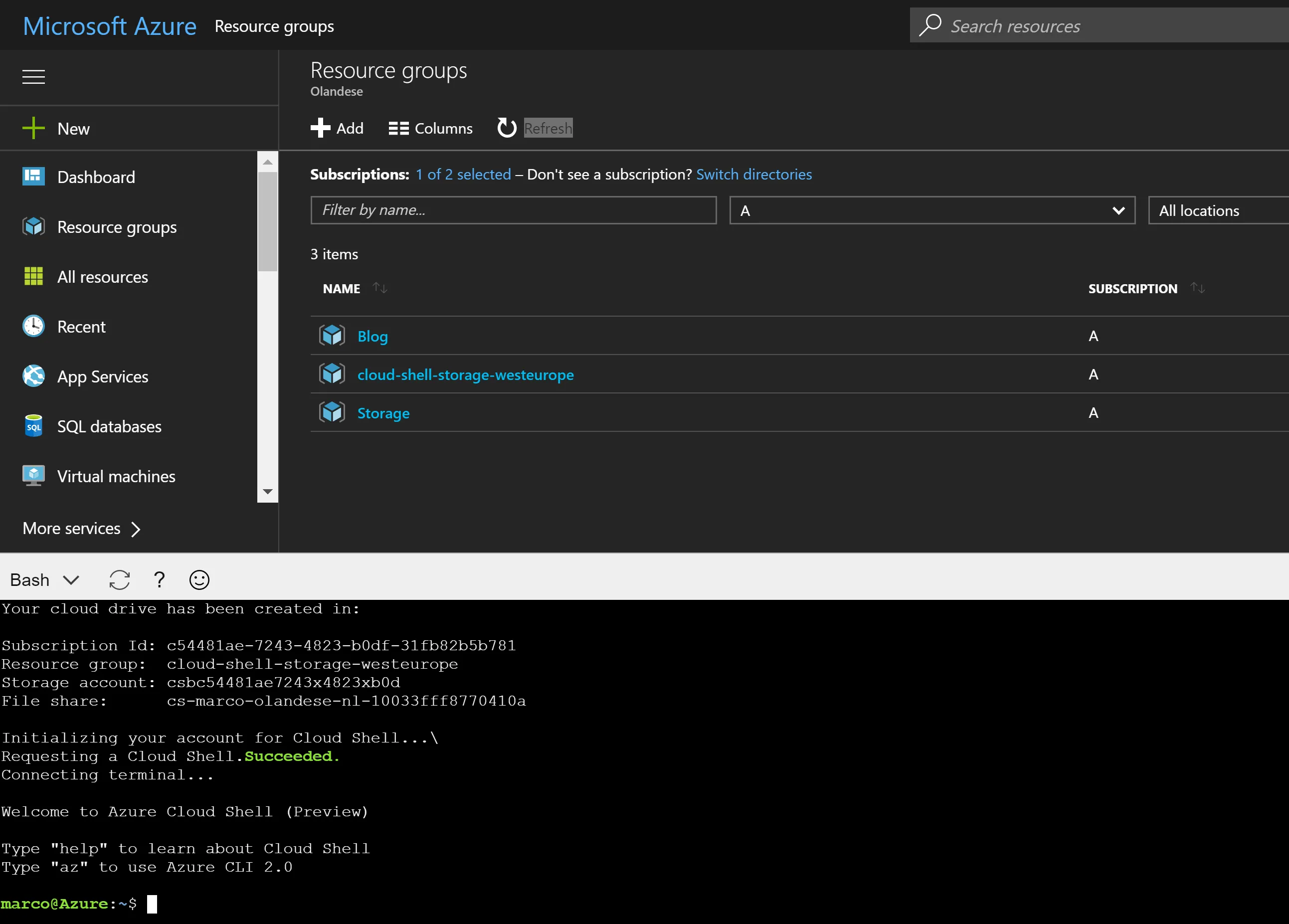Click the sidebar scrollbar thumb
The image size is (1289, 924).
(268, 221)
